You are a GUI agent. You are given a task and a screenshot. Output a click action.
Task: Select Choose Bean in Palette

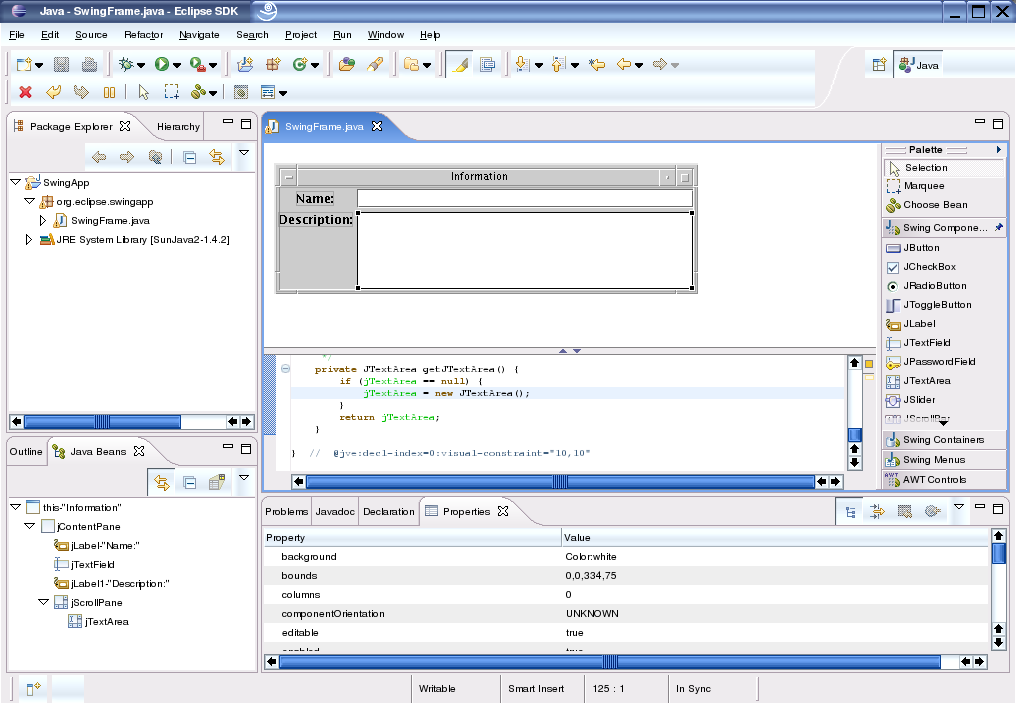pyautogui.click(x=935, y=205)
